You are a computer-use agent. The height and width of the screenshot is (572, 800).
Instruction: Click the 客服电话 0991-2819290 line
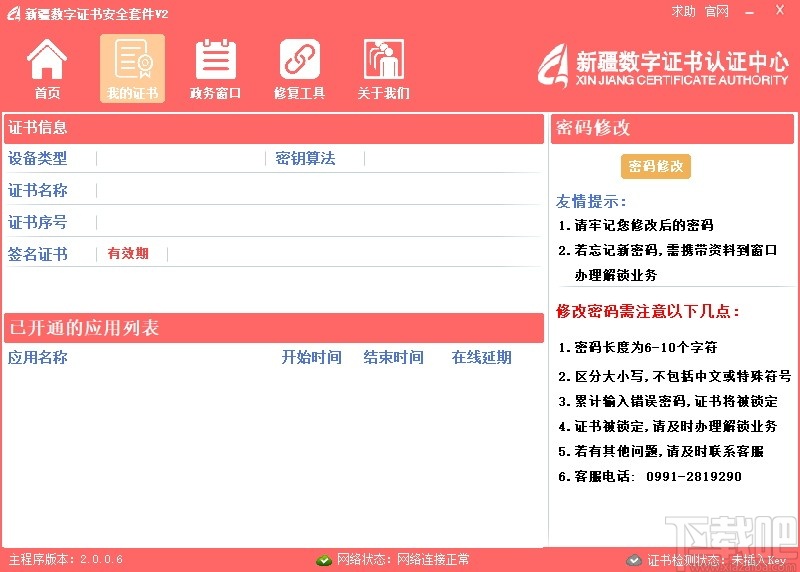point(649,476)
